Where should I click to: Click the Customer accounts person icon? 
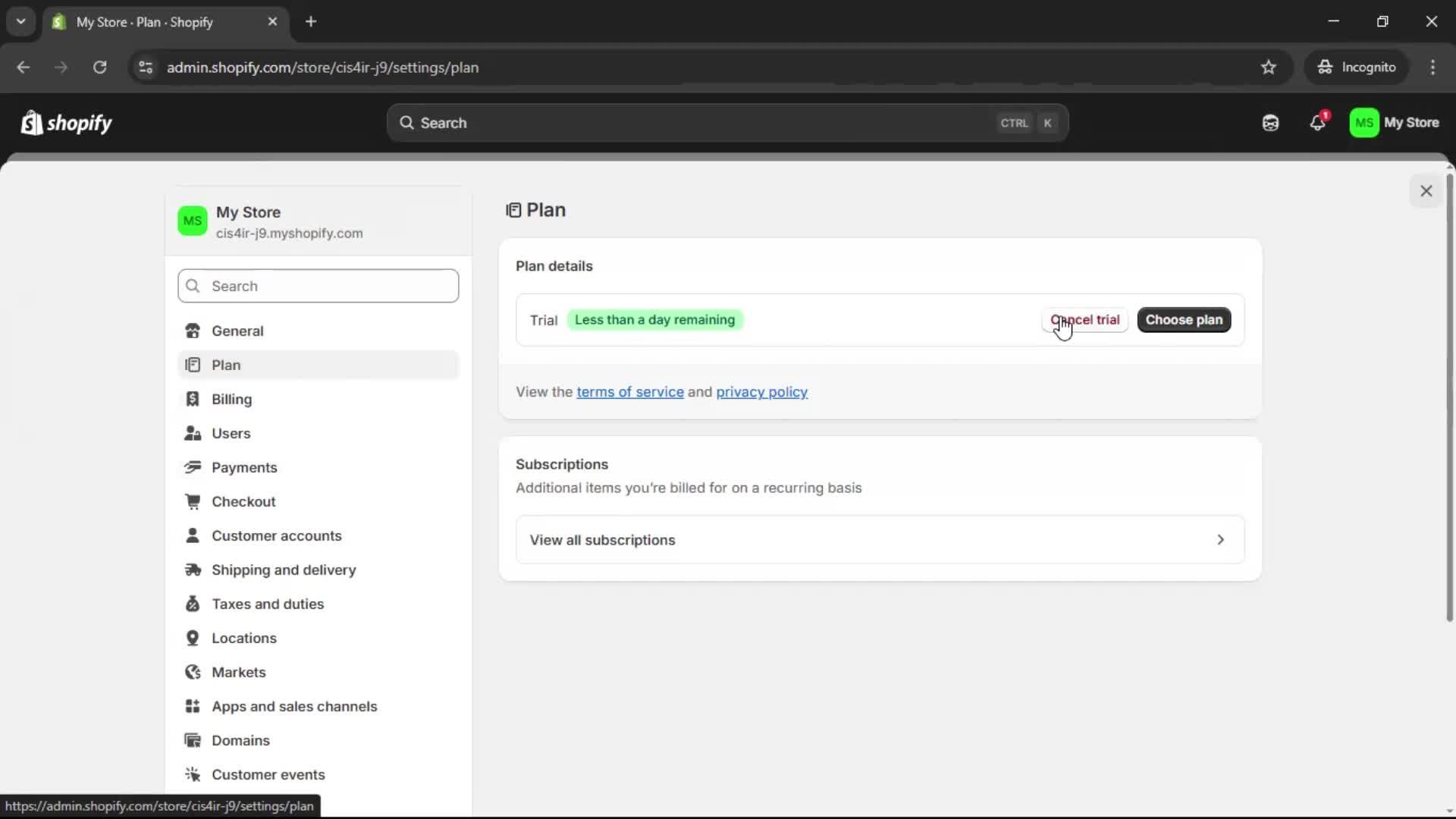point(193,536)
